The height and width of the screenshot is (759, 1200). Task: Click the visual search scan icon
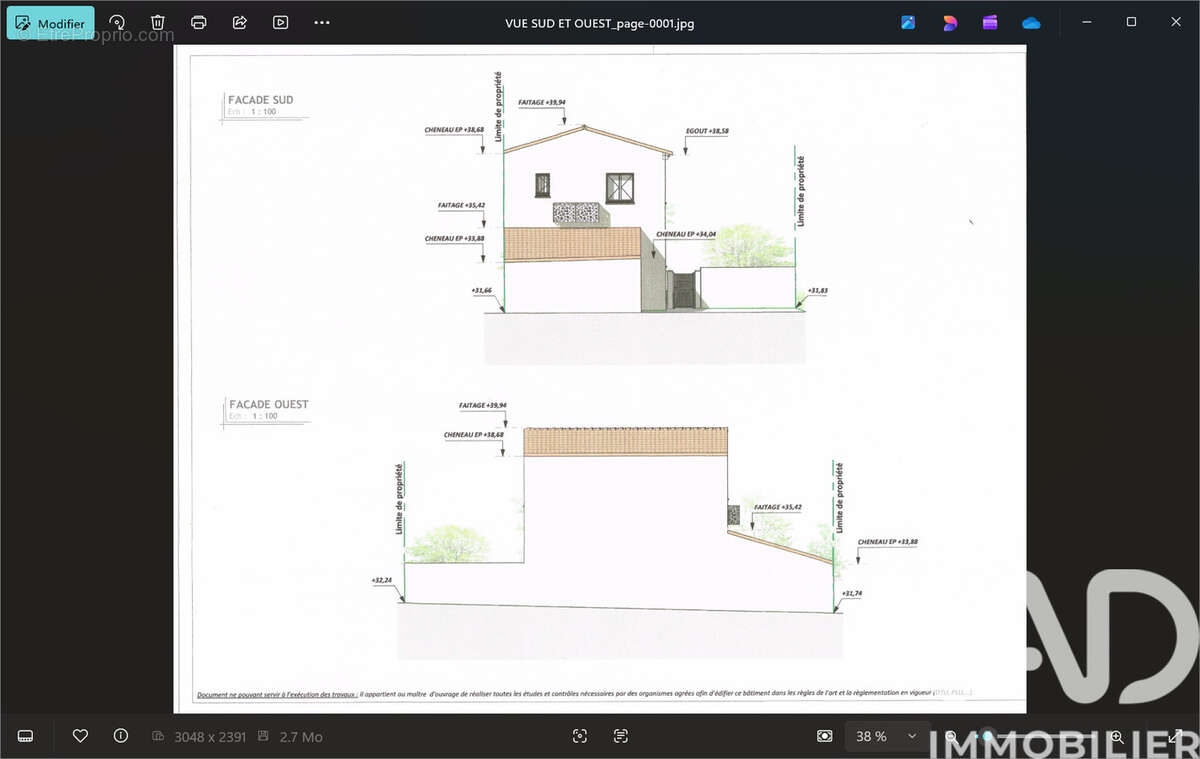point(580,736)
